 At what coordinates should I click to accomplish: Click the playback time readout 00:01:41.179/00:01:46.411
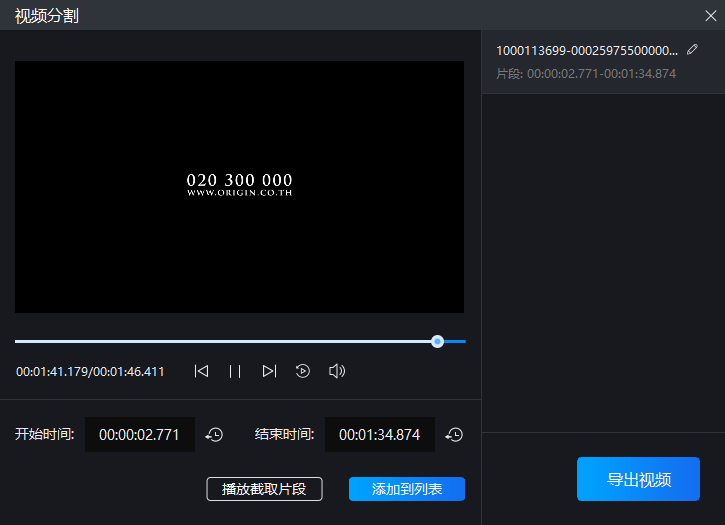tap(90, 371)
